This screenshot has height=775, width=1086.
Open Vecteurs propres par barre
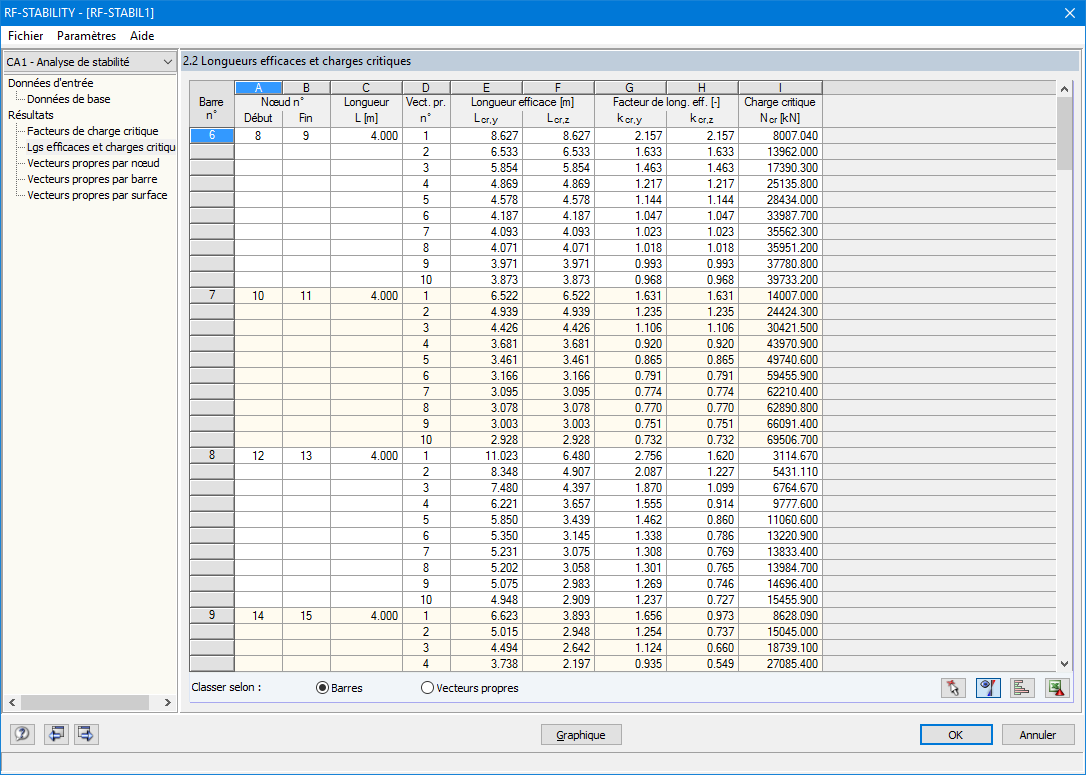tap(92, 179)
